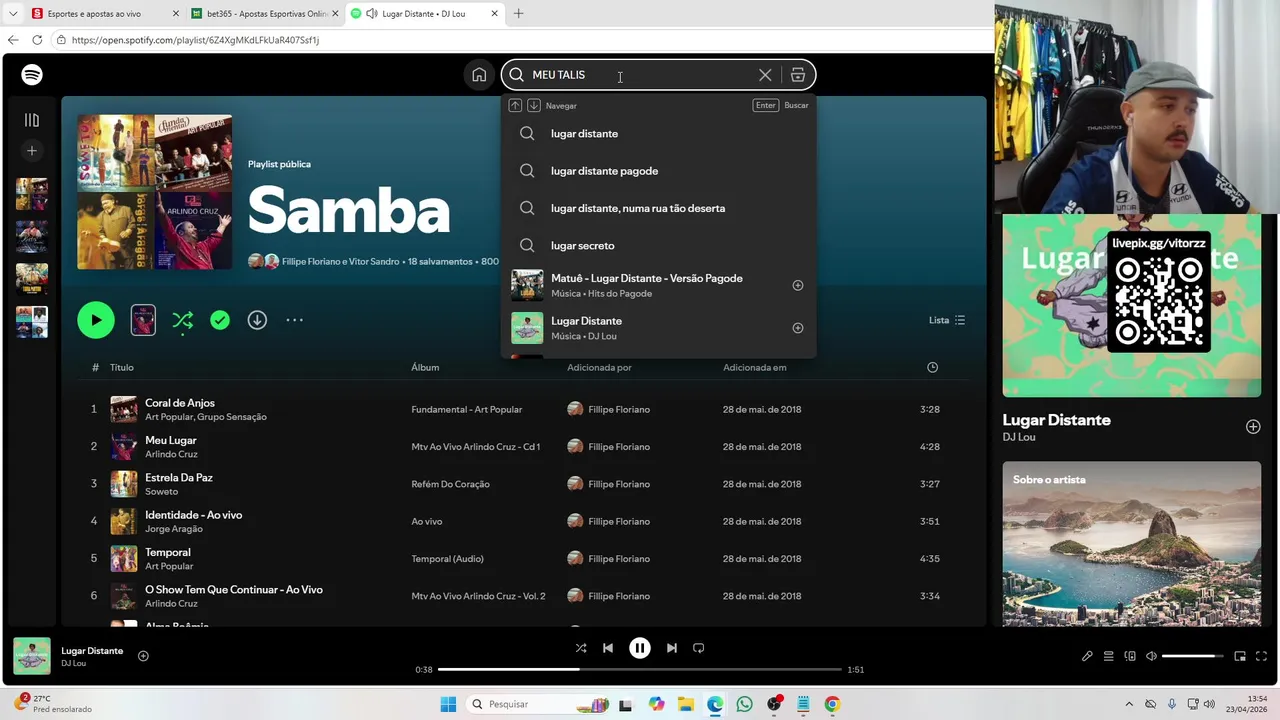Sort by Título column header

121,367
